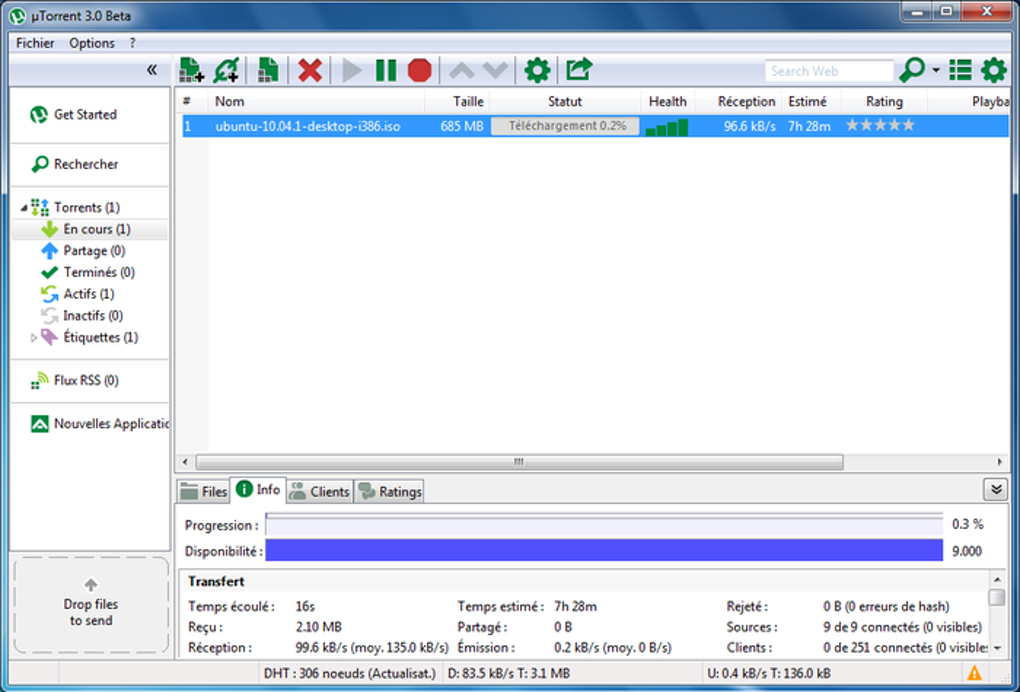Click the DHT : 306 noeuds status entry
Image resolution: width=1020 pixels, height=692 pixels.
click(x=349, y=673)
